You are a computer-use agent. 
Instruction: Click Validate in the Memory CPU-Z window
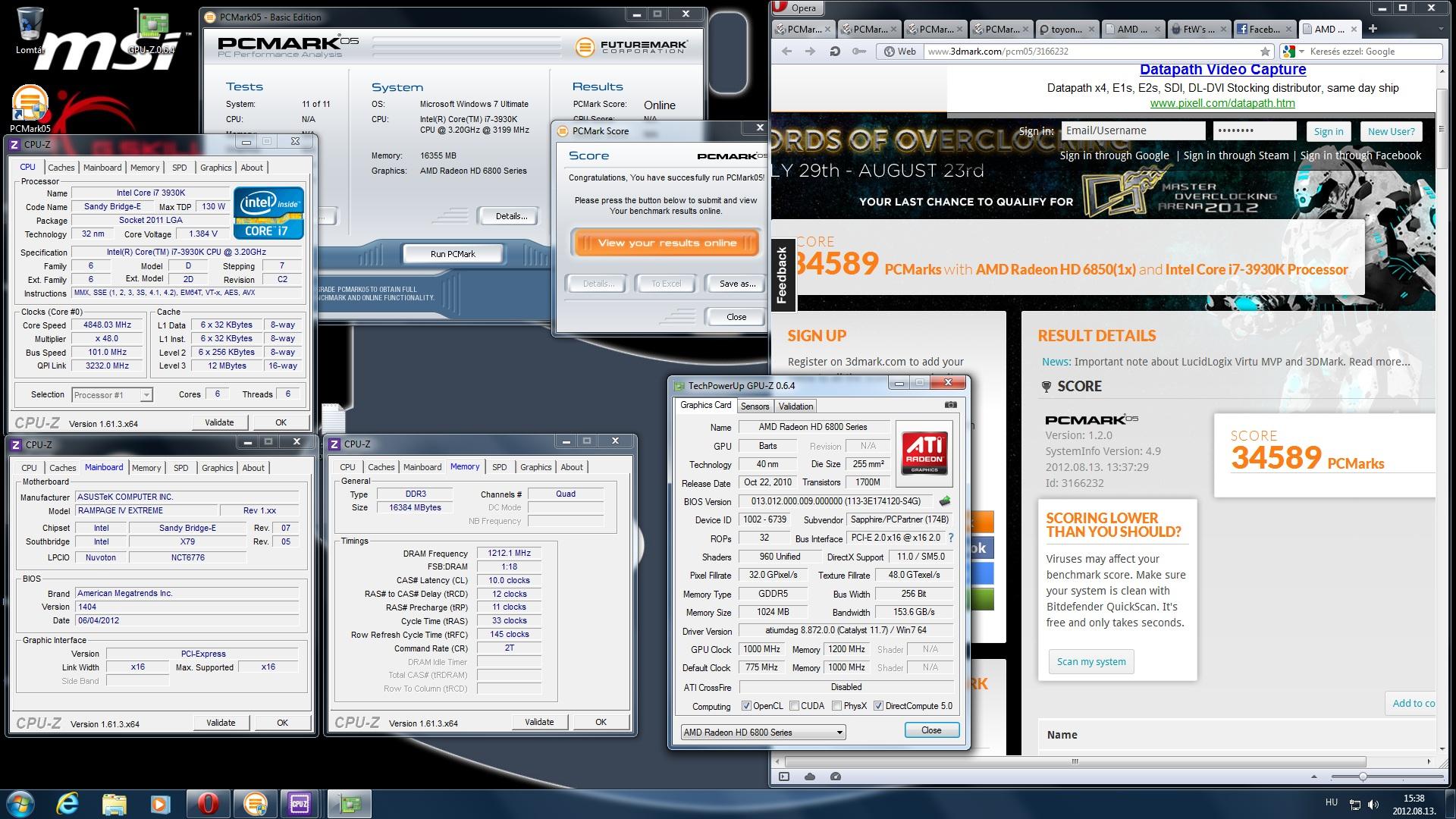(x=539, y=722)
